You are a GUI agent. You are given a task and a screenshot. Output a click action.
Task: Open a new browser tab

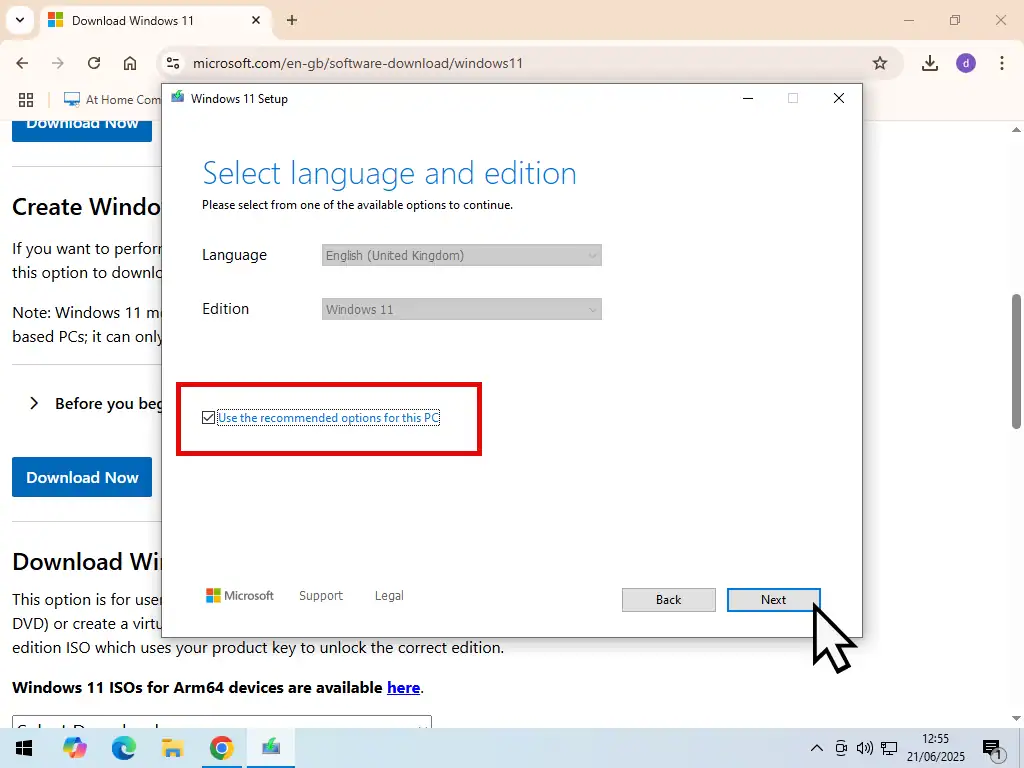pyautogui.click(x=292, y=20)
